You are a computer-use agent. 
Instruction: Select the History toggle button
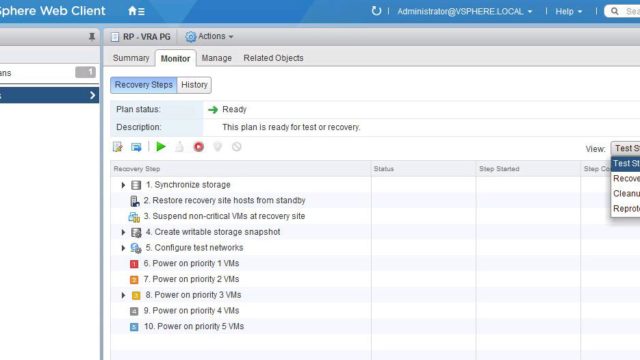point(194,85)
